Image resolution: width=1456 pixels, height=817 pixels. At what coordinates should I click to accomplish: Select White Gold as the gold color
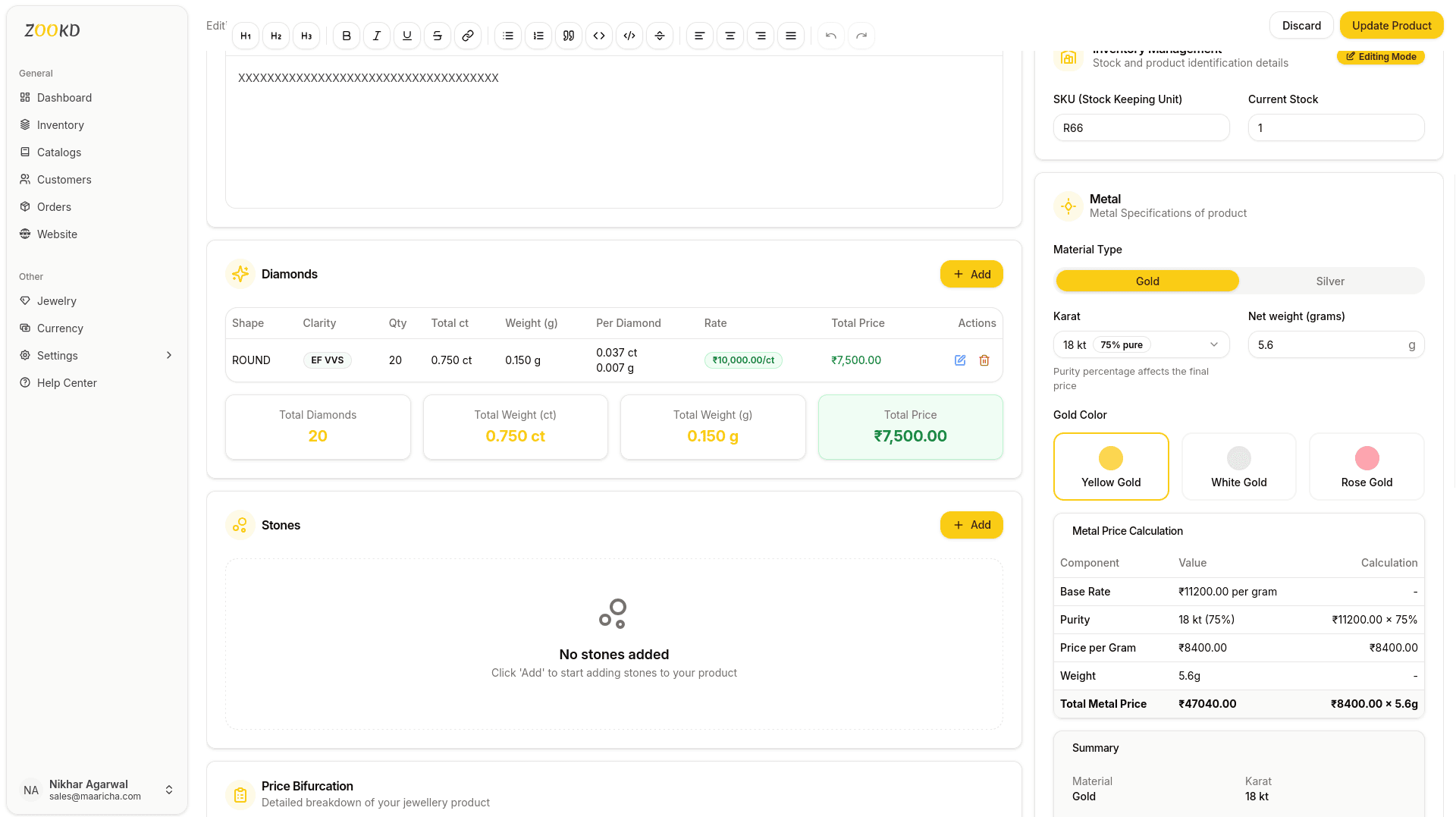(1238, 466)
